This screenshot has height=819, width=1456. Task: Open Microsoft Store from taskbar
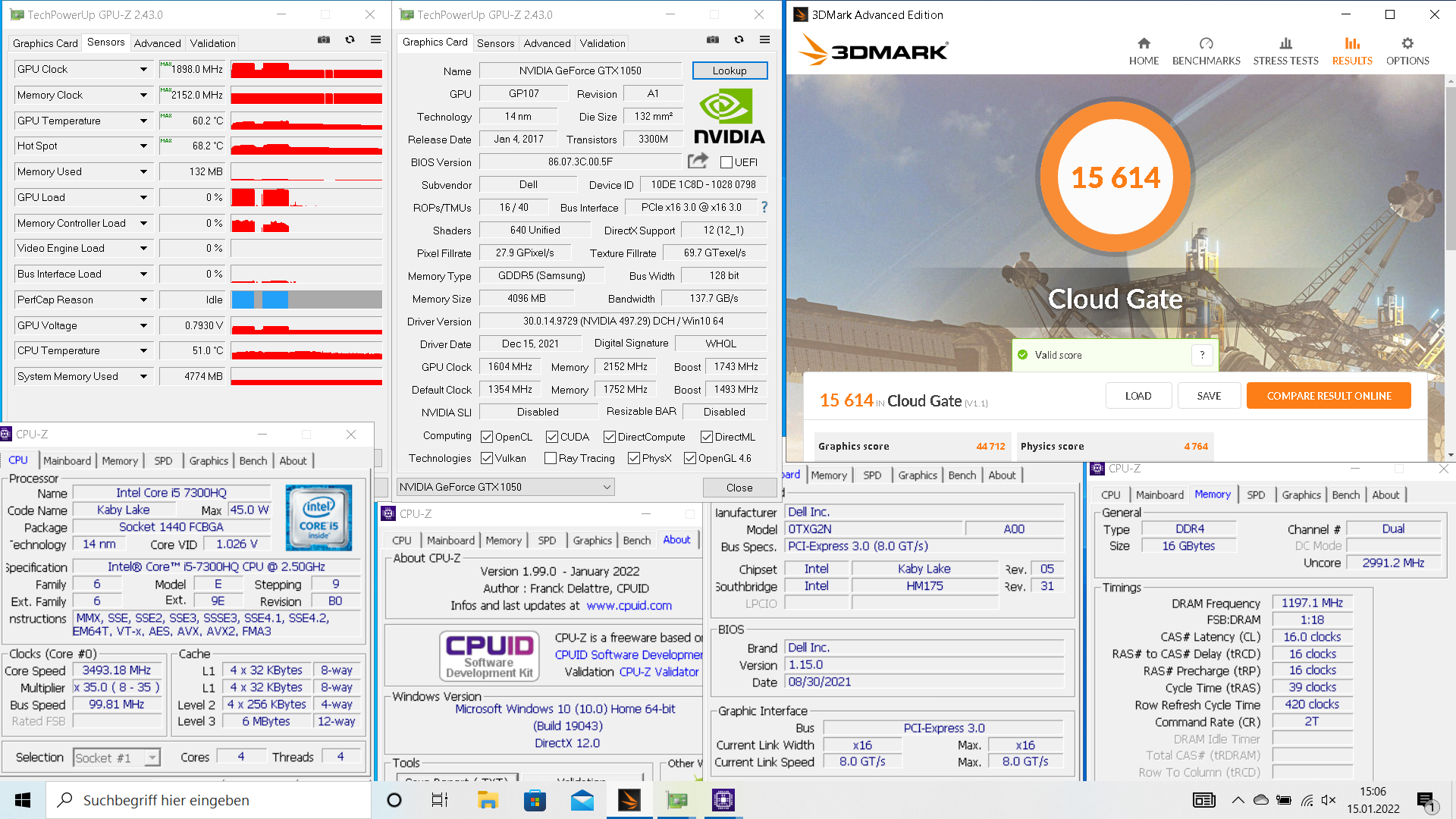(535, 800)
